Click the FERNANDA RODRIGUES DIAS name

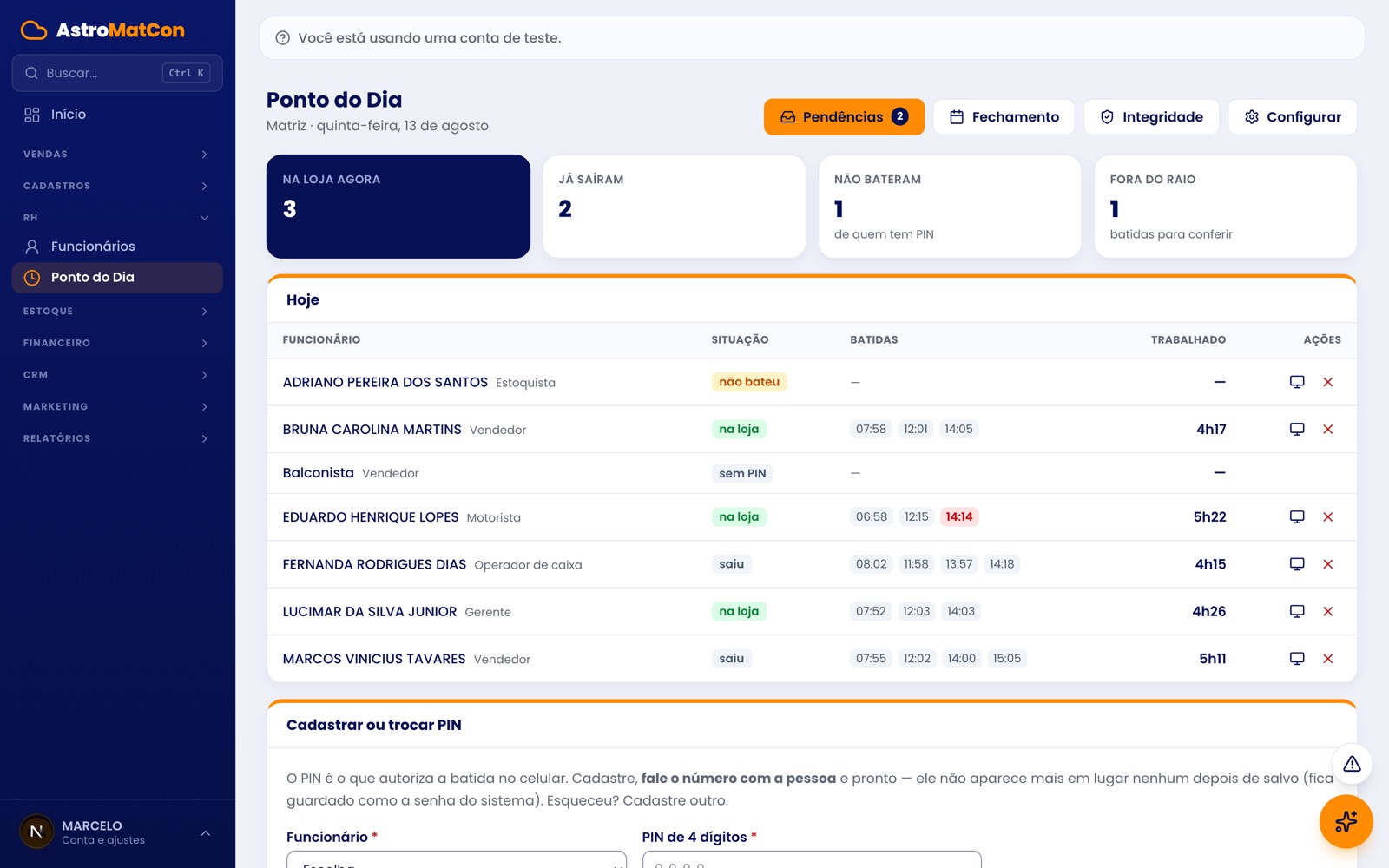click(x=375, y=564)
